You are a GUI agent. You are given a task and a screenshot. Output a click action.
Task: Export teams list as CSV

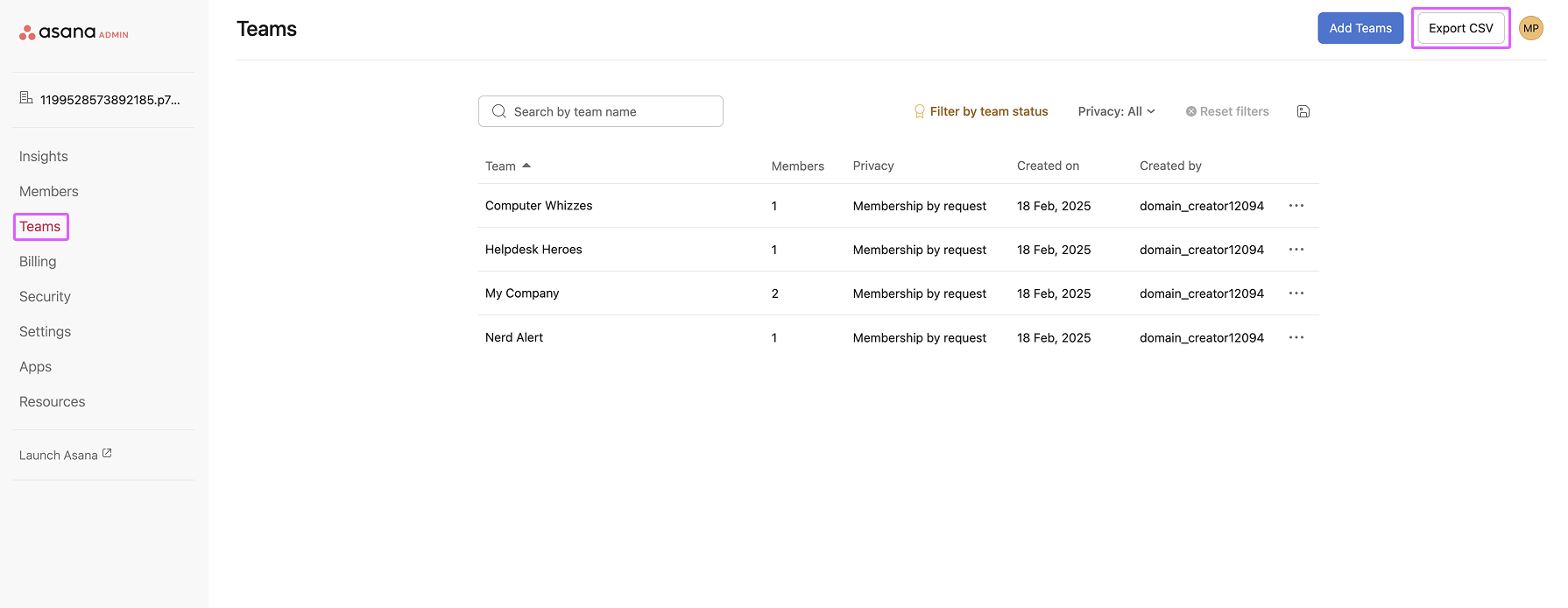point(1460,28)
